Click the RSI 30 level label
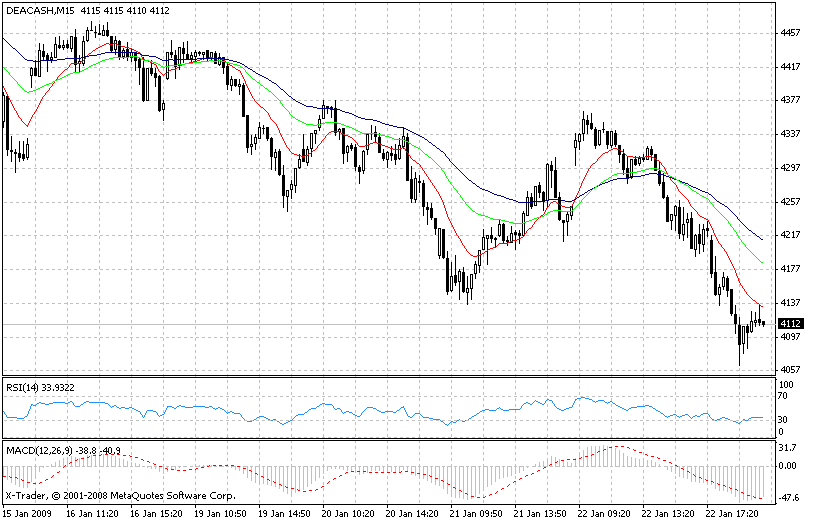This screenshot has height=521, width=813. [x=785, y=419]
